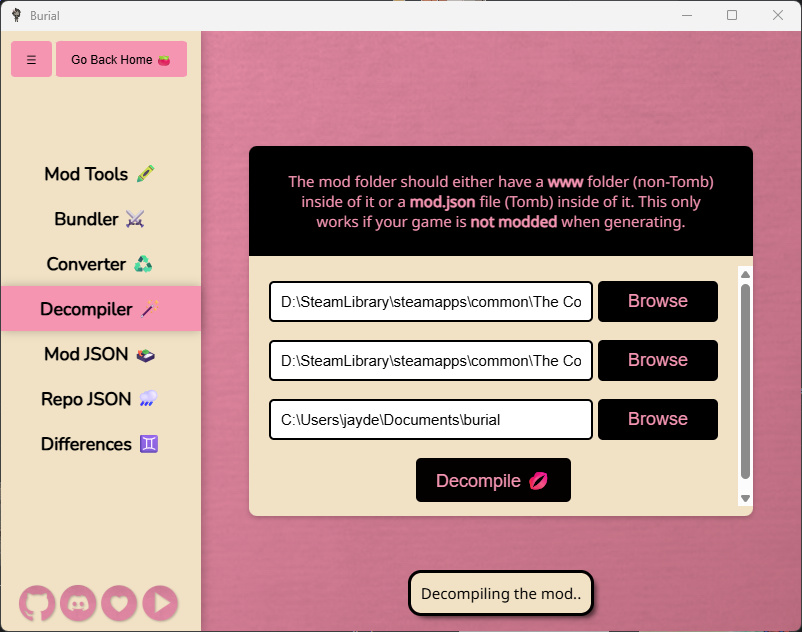Open the Differences tool
The height and width of the screenshot is (632, 802).
(x=100, y=444)
